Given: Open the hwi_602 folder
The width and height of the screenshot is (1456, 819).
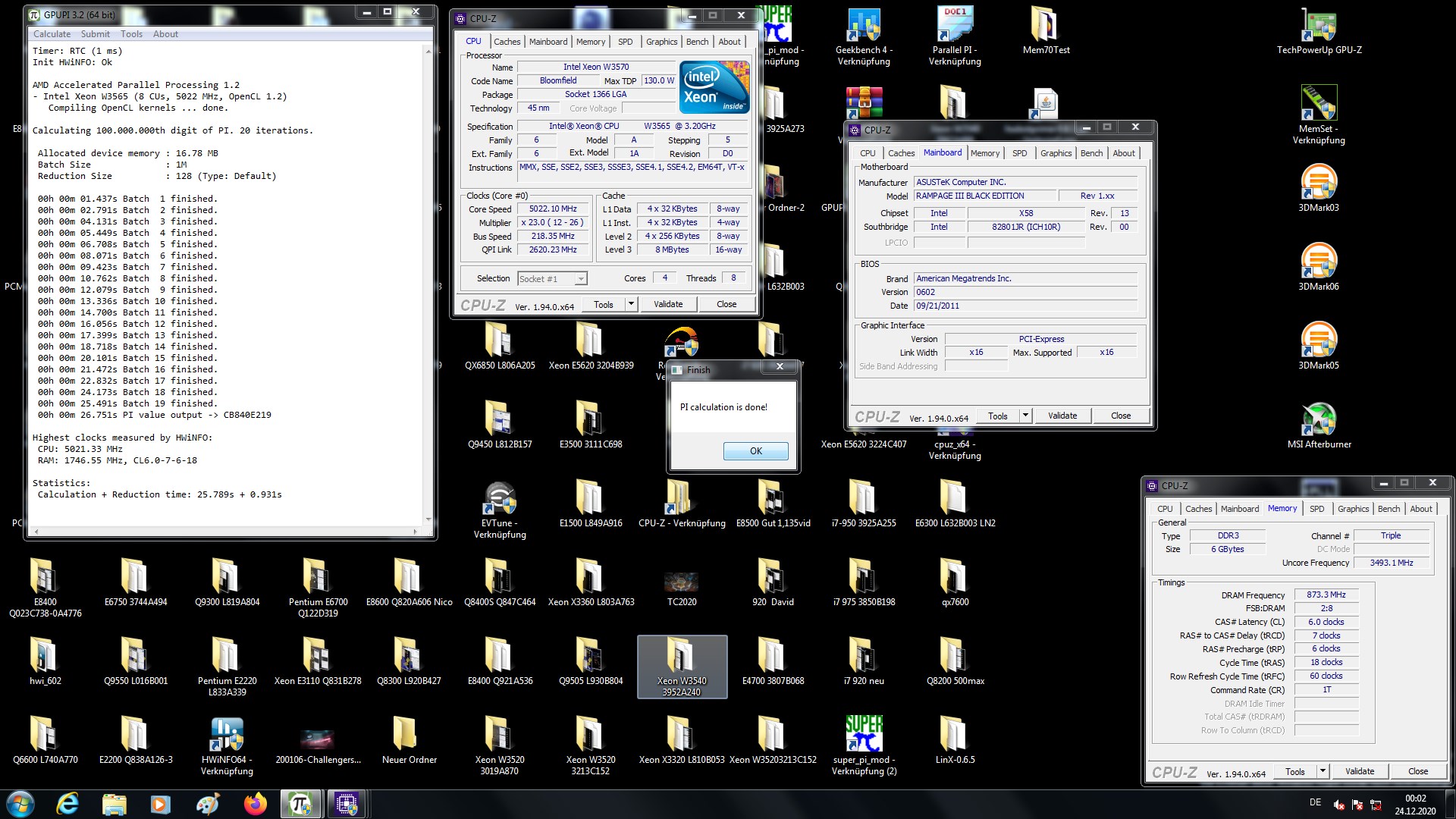Looking at the screenshot, I should pos(45,661).
